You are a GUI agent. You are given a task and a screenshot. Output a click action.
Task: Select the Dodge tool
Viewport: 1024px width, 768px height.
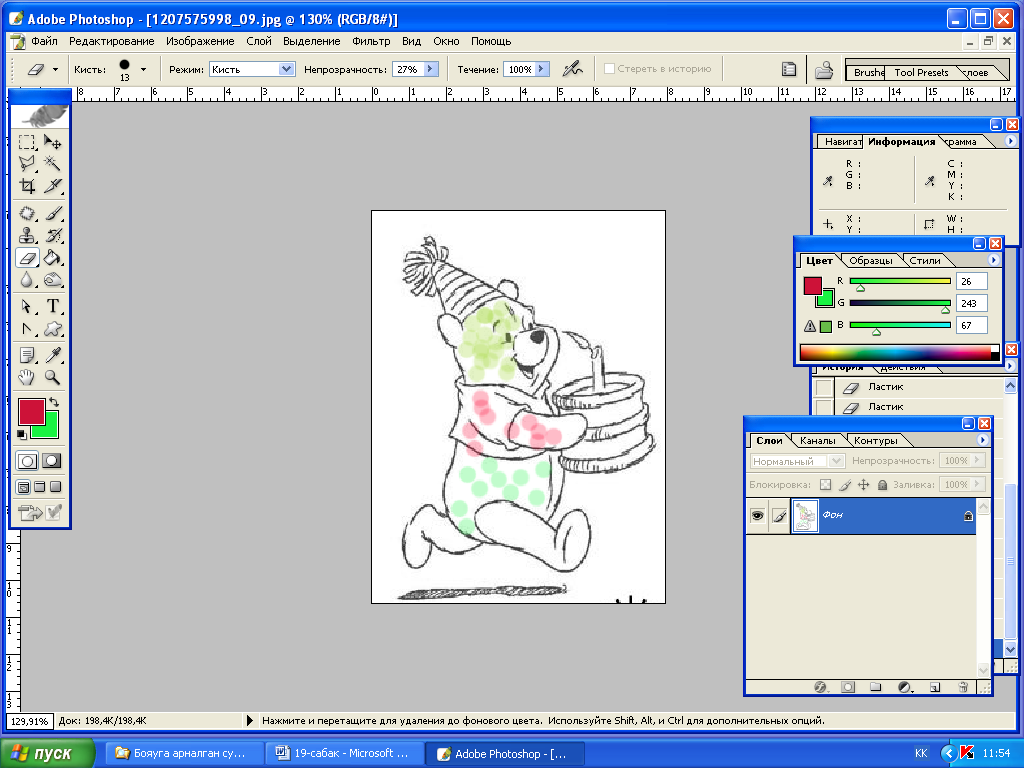(x=52, y=280)
